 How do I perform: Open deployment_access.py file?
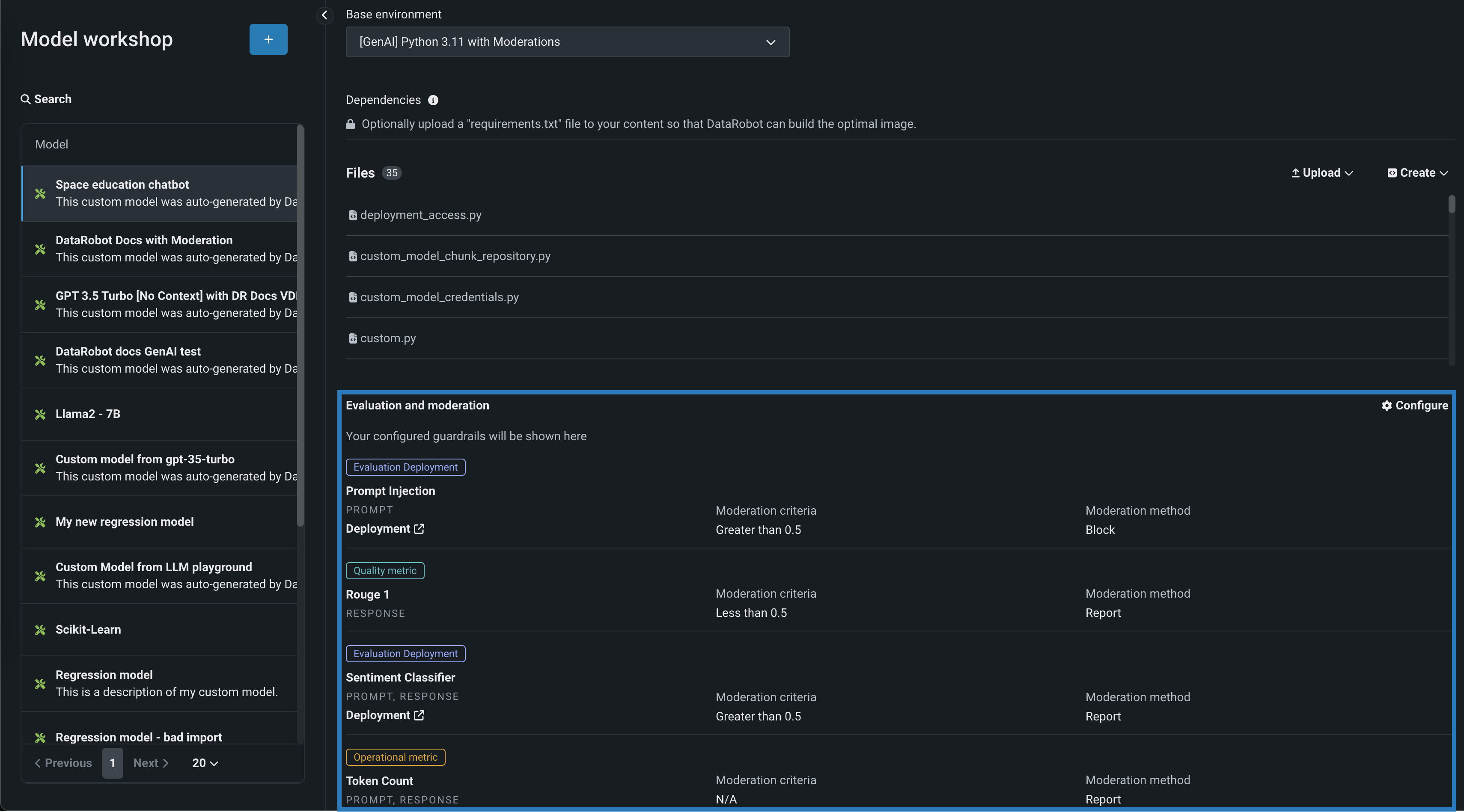point(420,215)
